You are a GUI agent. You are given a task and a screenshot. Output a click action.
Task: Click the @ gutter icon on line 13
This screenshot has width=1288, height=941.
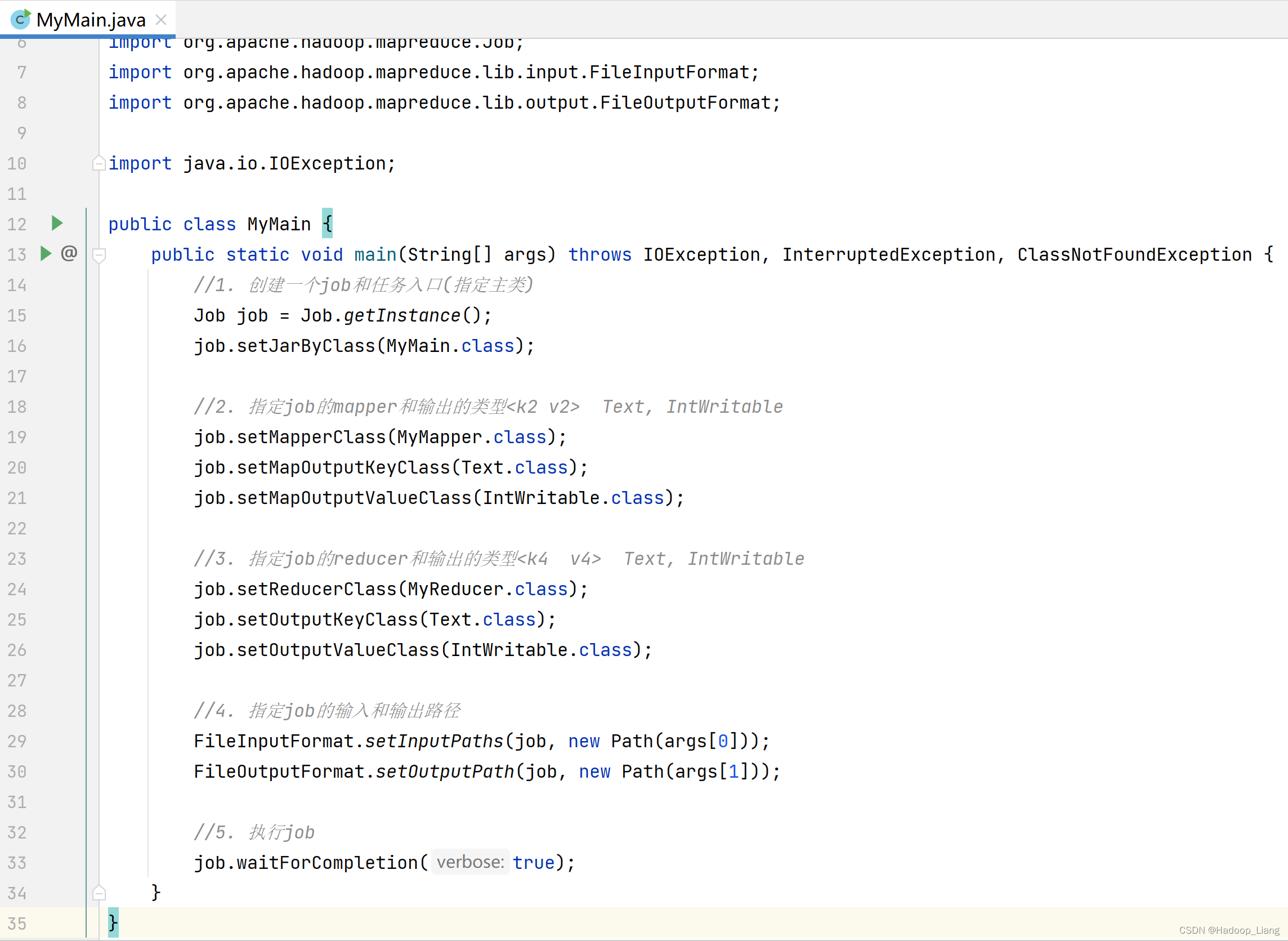69,252
